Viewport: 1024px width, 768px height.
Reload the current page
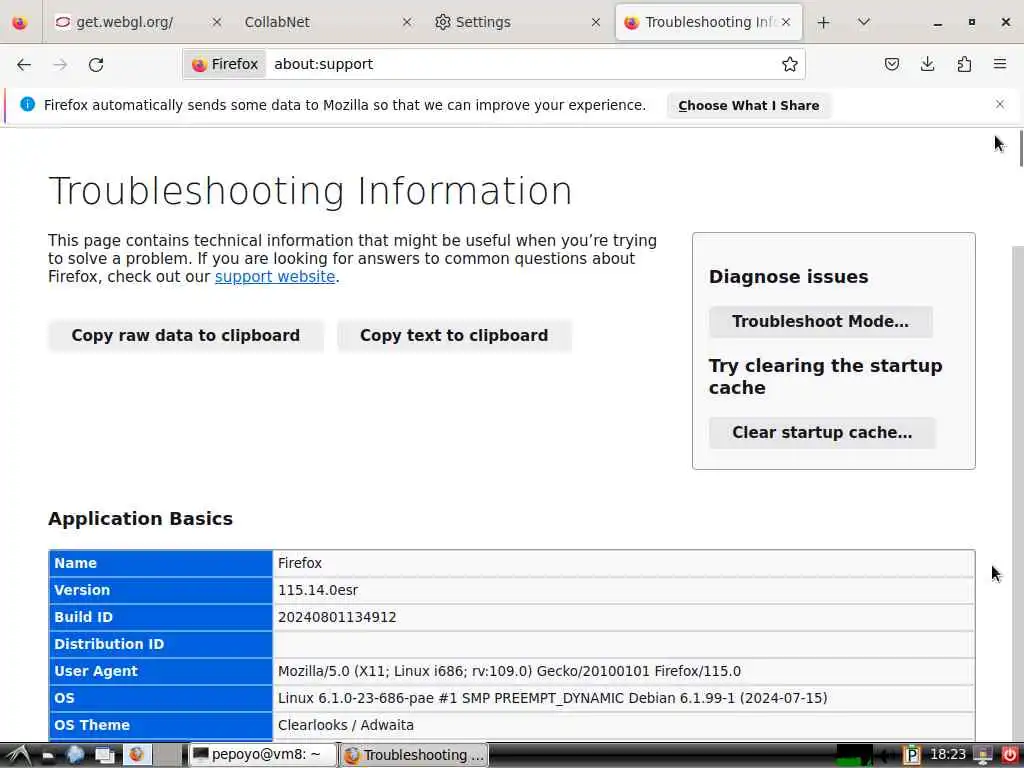[96, 65]
